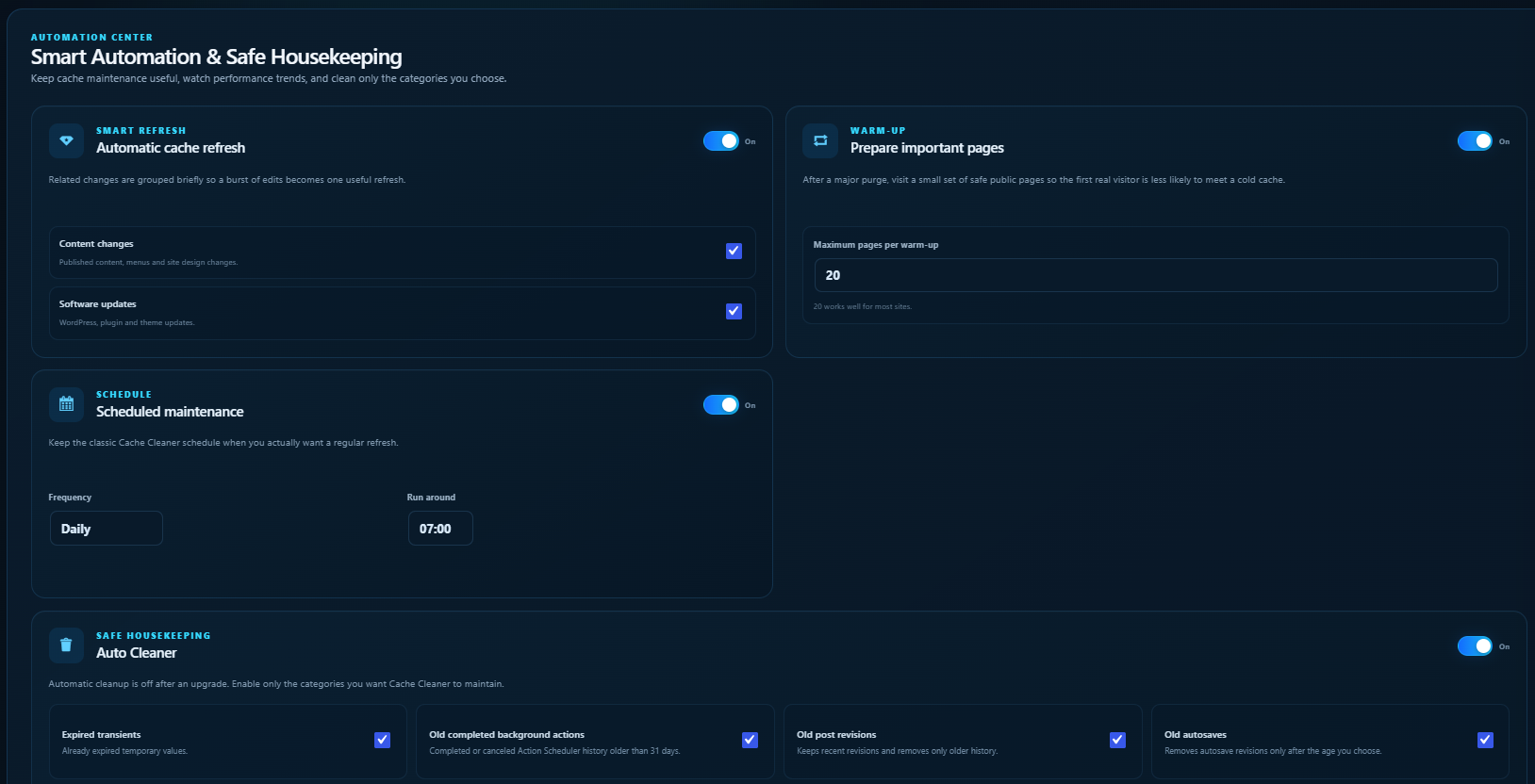Viewport: 1535px width, 784px height.
Task: Focus the Maximum pages per warm-up field
Action: tap(1156, 275)
